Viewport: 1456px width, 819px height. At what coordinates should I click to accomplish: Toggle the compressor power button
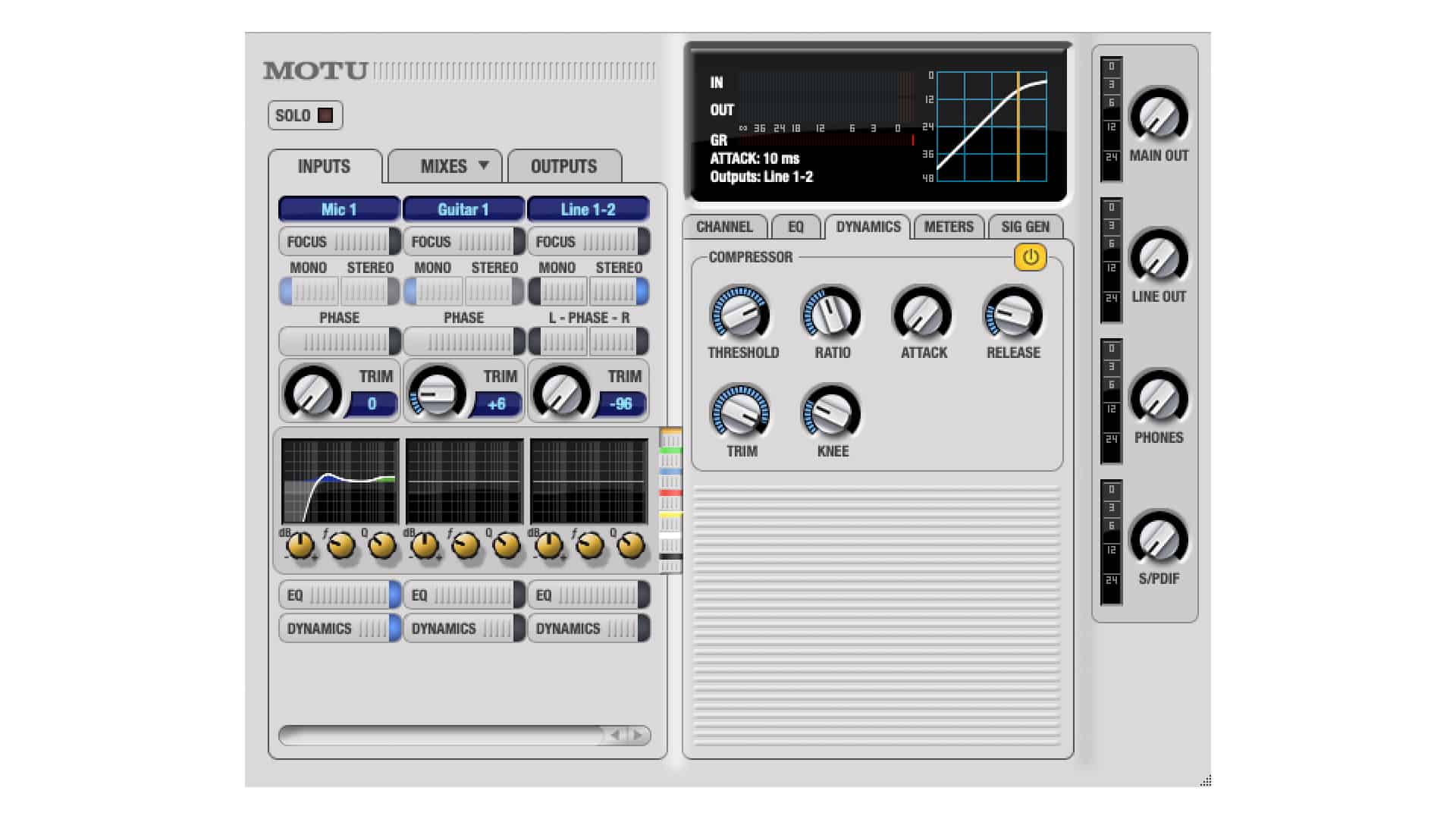1030,258
